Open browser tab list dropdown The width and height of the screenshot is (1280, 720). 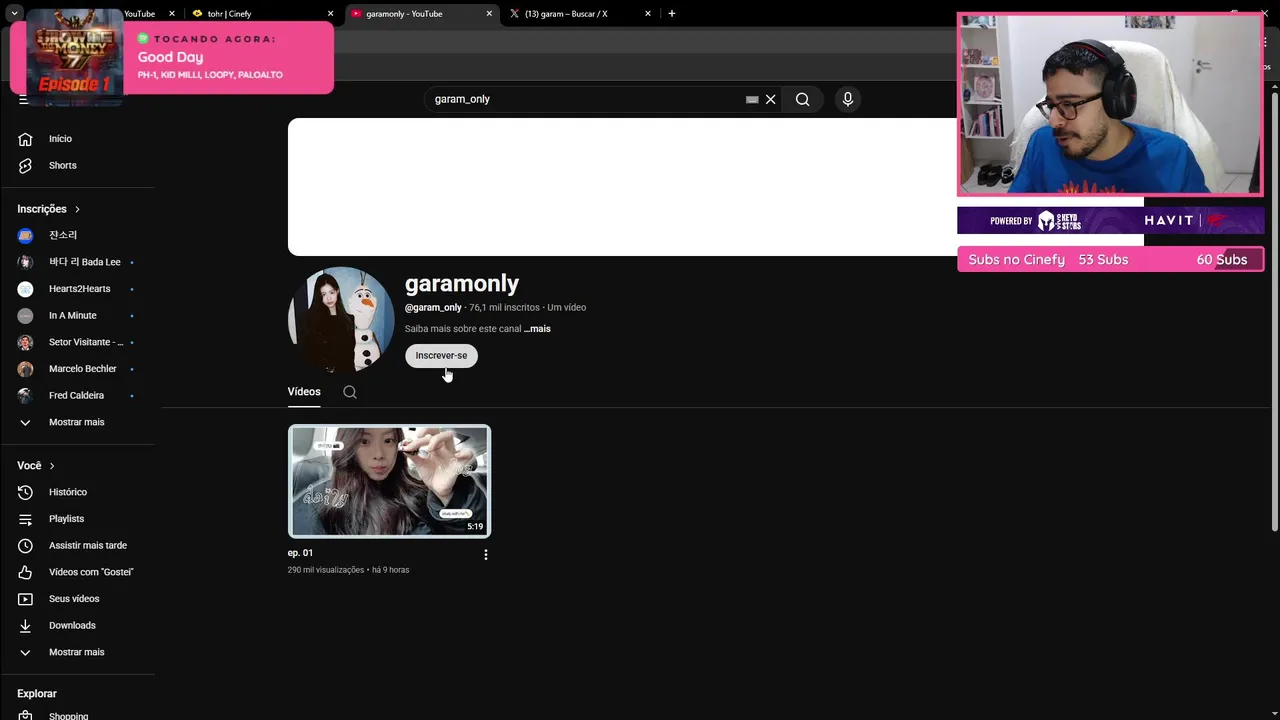14,13
